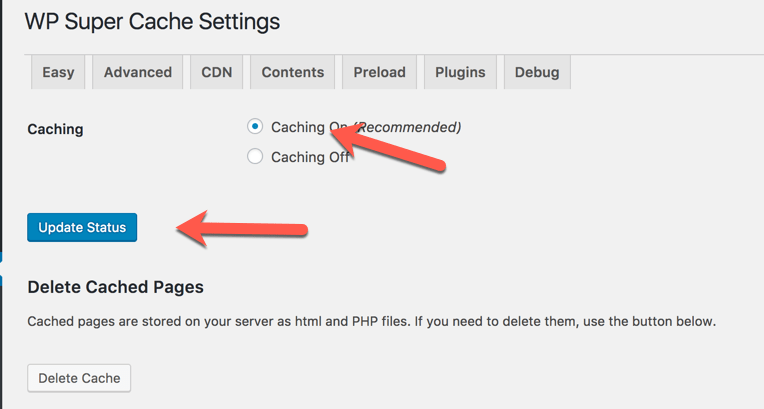The height and width of the screenshot is (409, 764).
Task: Click the Delete Cached Pages heading
Action: pyautogui.click(x=115, y=287)
